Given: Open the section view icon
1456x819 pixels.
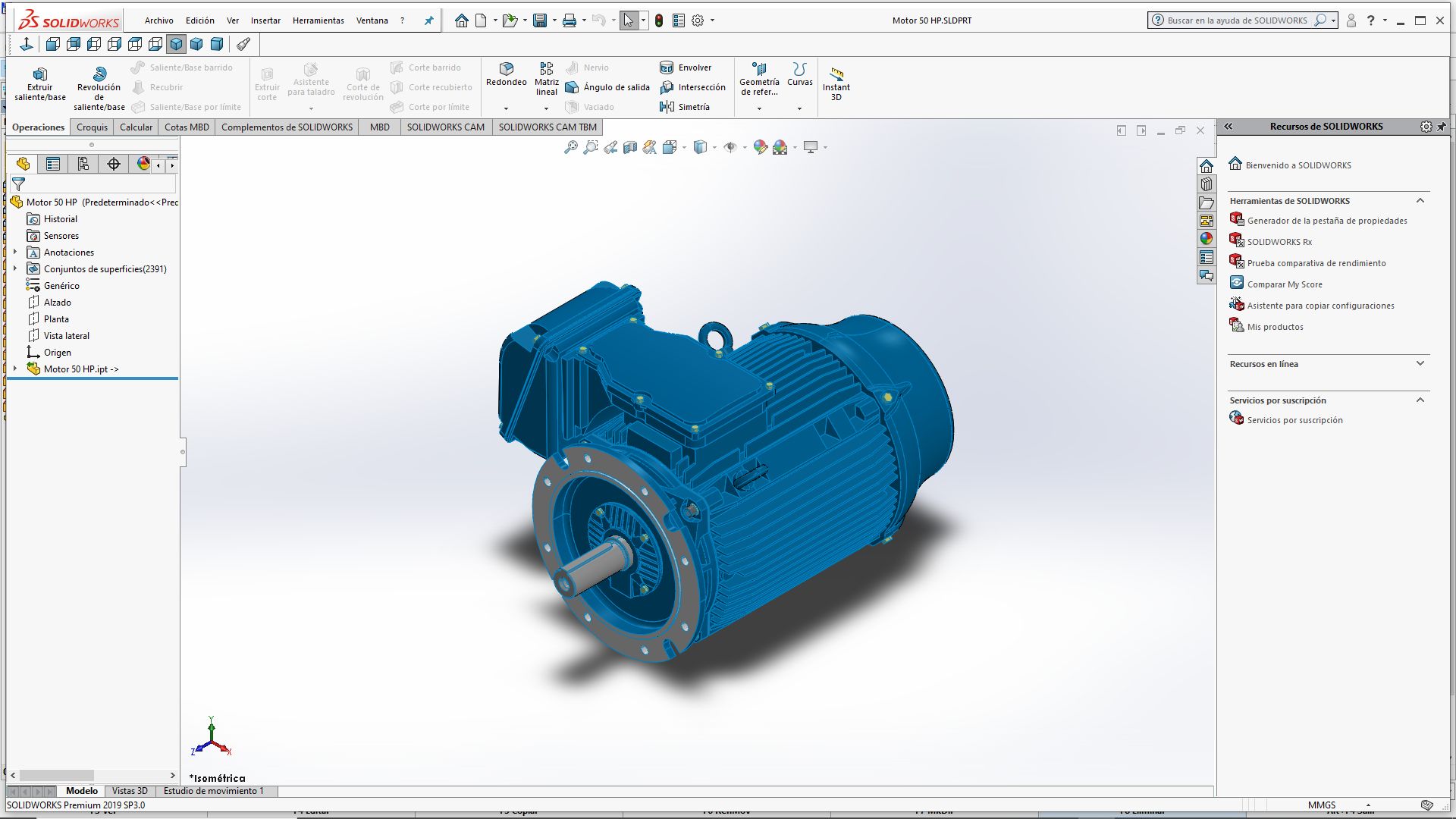Looking at the screenshot, I should [x=630, y=147].
